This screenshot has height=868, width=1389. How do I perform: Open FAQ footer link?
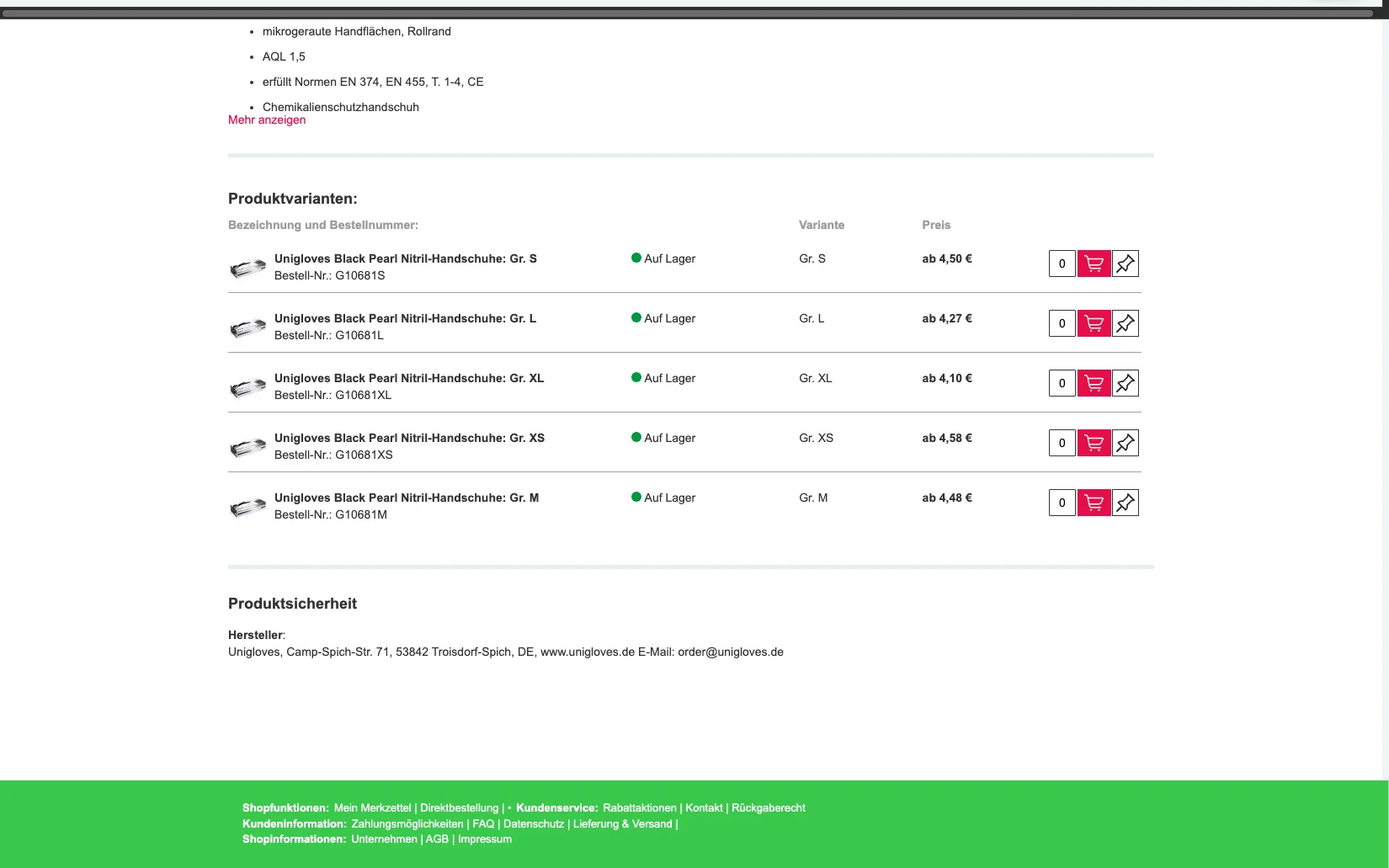coord(483,823)
